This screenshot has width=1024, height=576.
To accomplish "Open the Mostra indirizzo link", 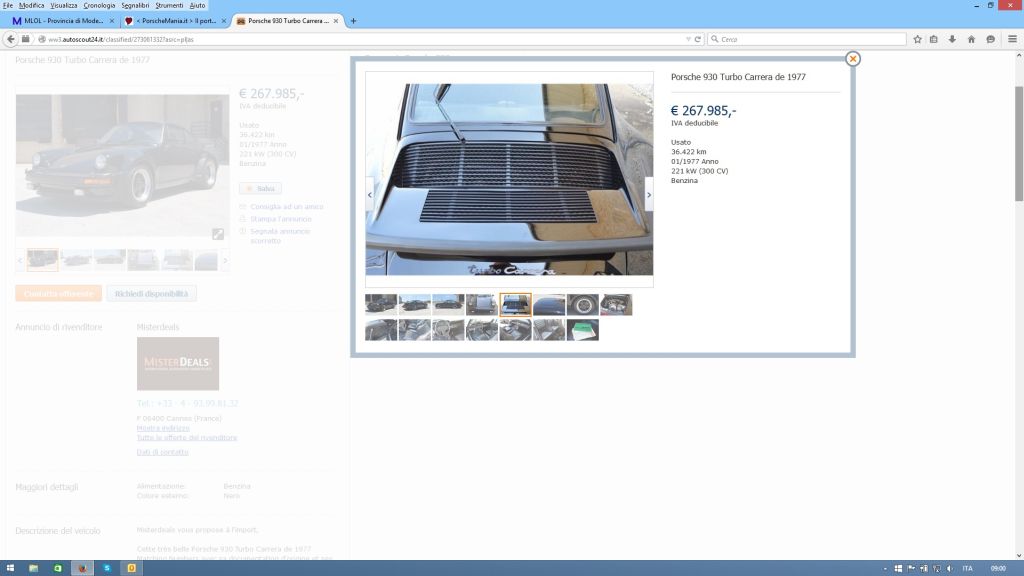I will pos(163,428).
